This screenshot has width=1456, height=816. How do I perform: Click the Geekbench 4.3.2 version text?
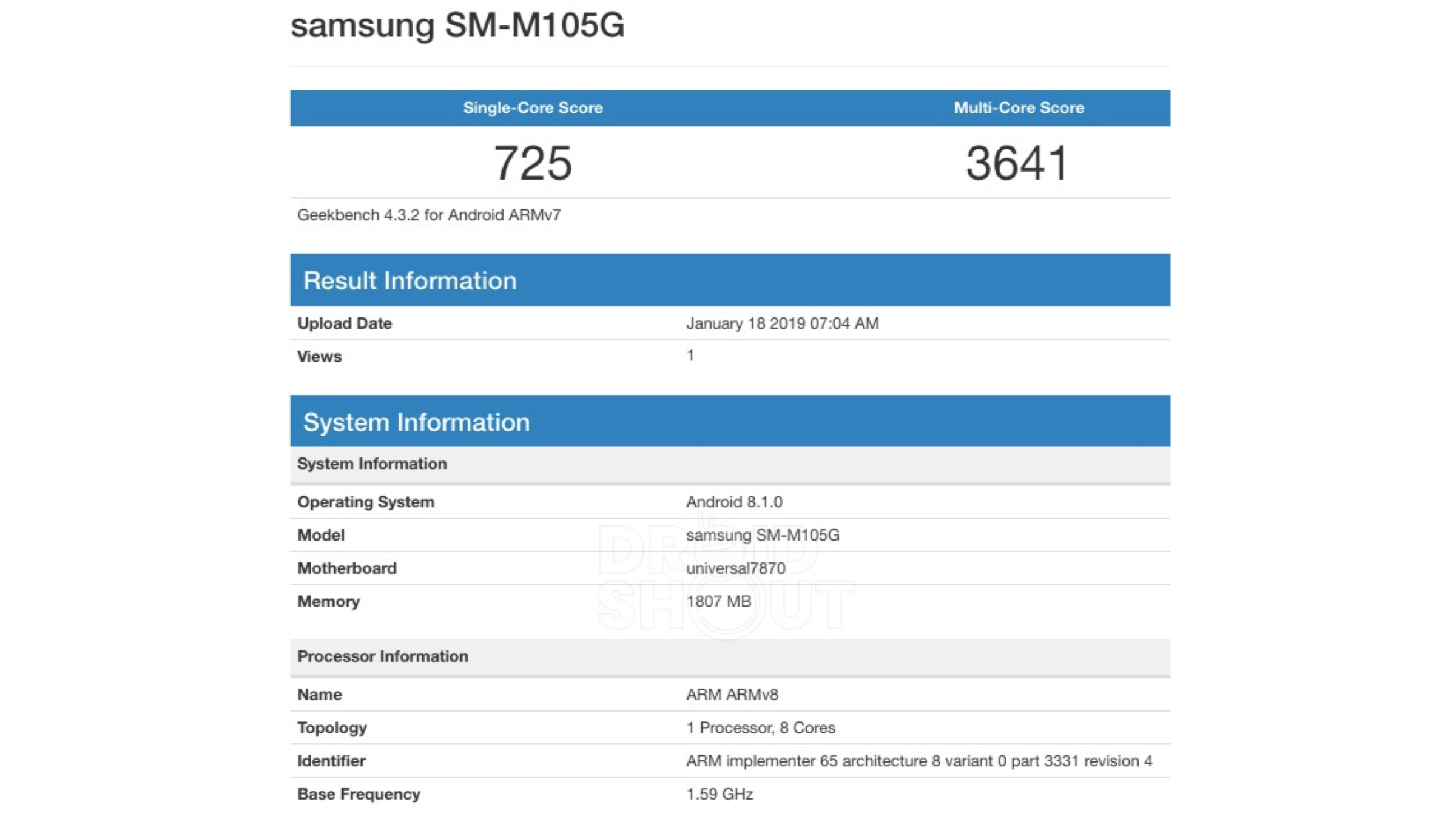tap(429, 215)
